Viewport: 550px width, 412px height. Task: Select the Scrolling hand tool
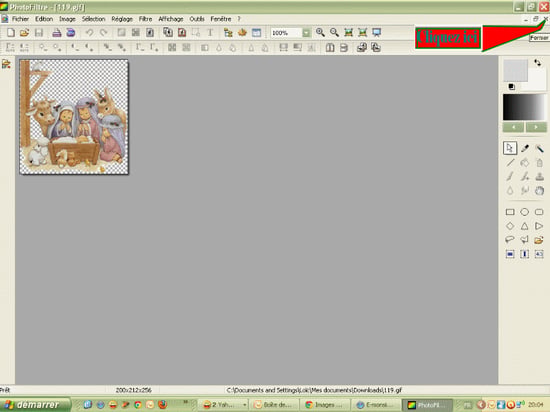pyautogui.click(x=539, y=190)
